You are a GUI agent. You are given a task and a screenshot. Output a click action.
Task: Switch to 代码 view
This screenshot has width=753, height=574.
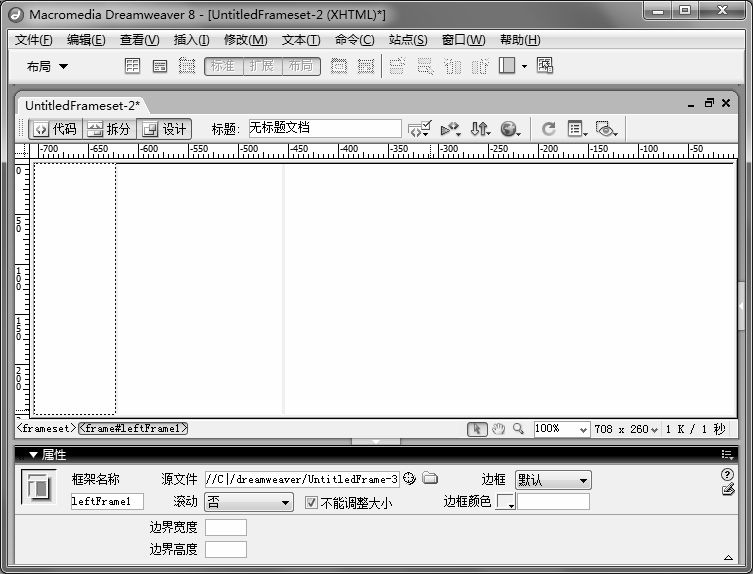click(56, 129)
